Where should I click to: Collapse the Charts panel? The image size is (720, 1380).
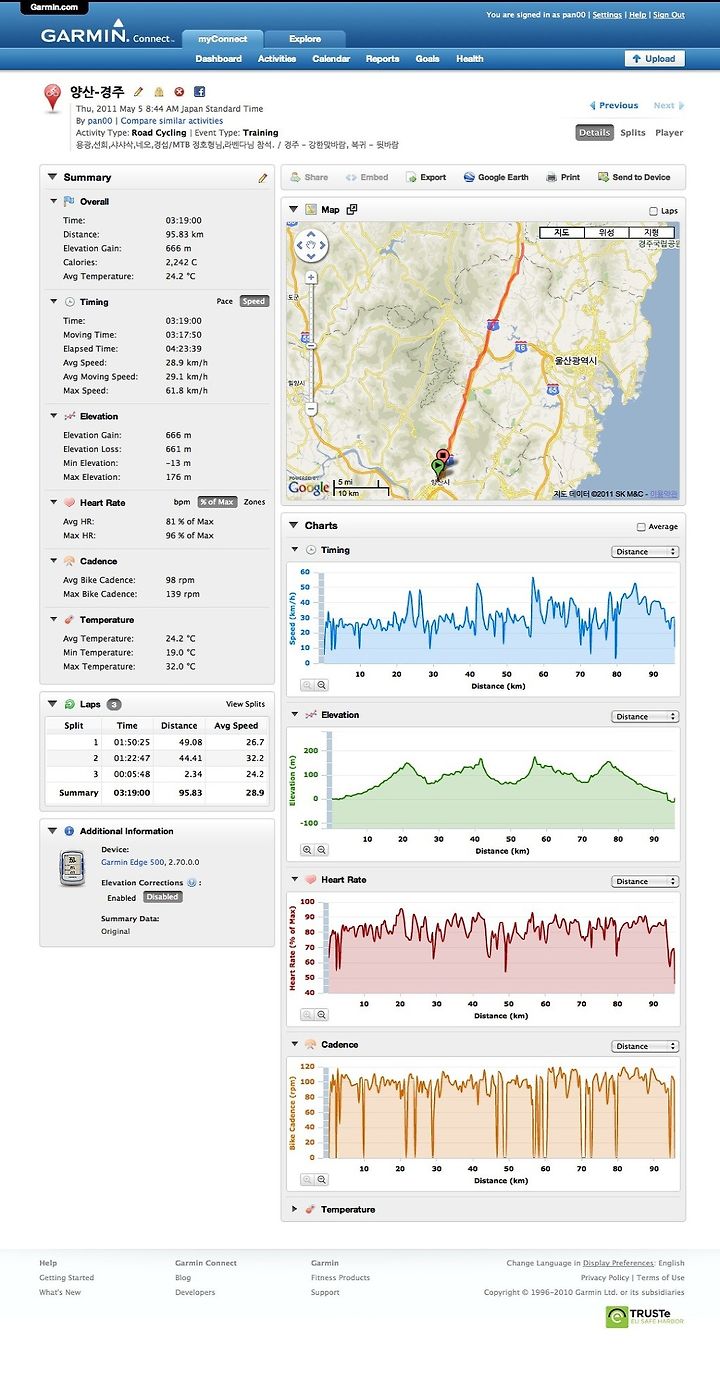(294, 526)
